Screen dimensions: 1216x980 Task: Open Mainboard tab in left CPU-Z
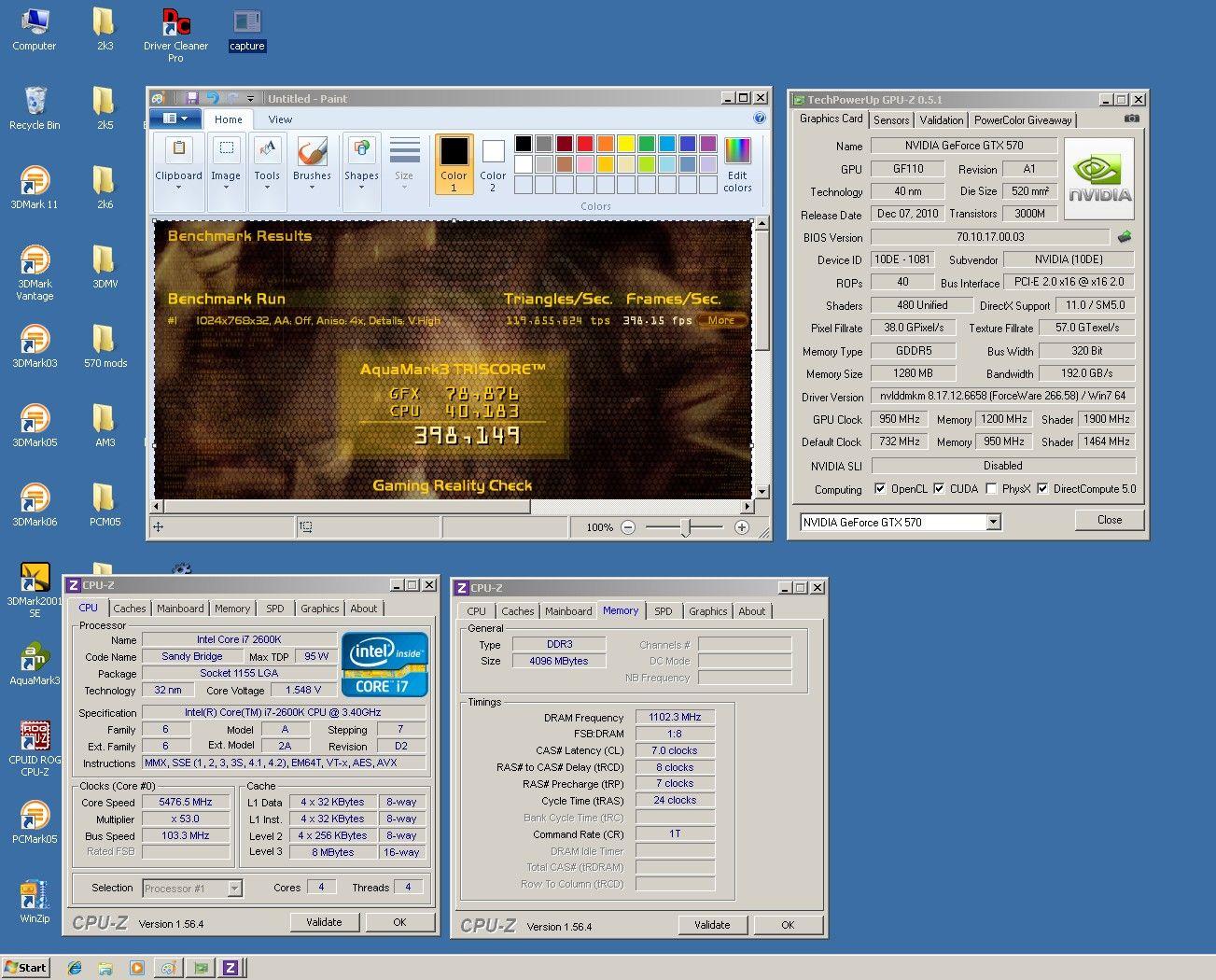pyautogui.click(x=180, y=609)
